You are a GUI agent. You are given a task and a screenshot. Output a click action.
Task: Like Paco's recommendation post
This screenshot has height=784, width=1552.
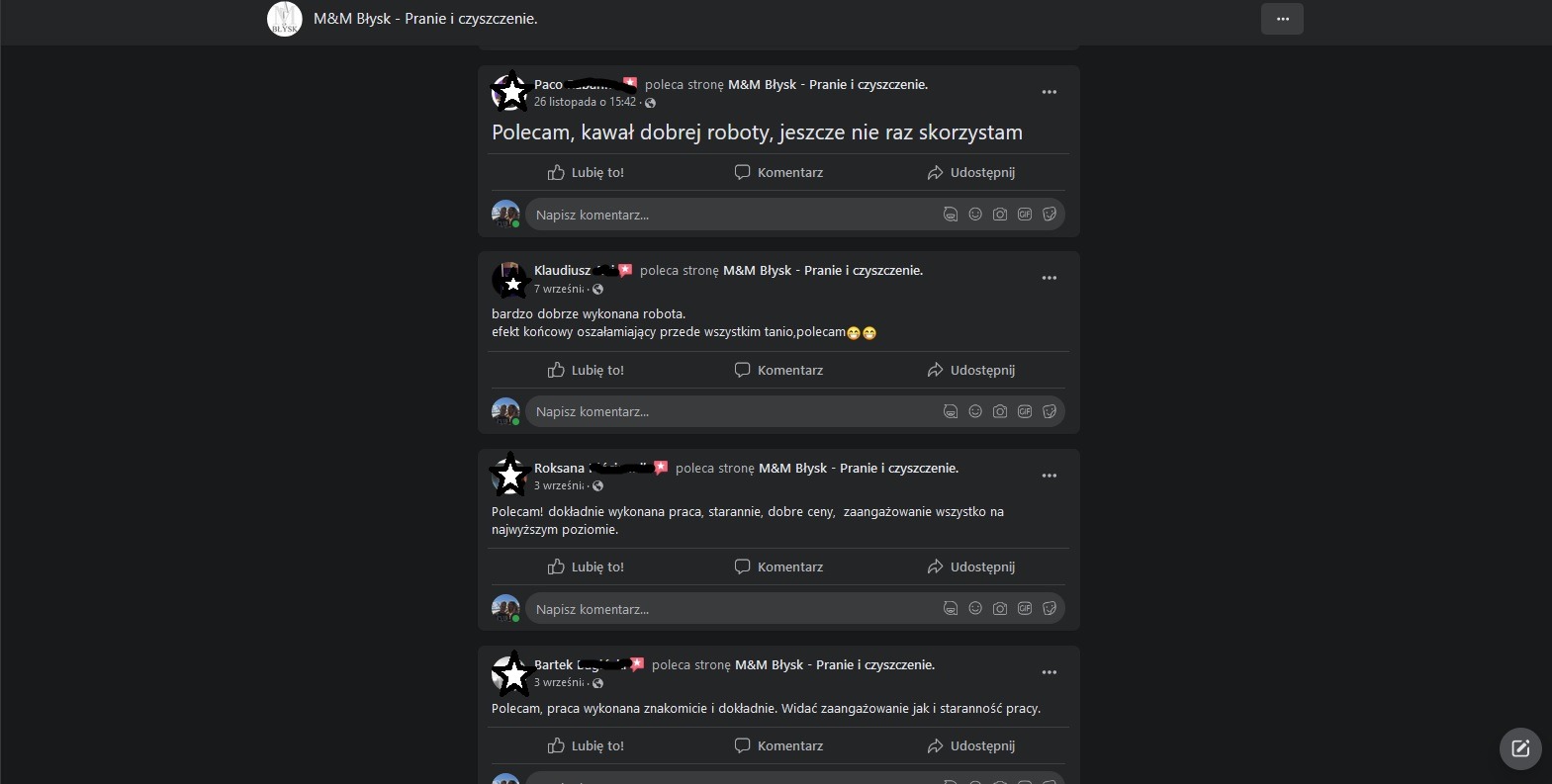586,172
